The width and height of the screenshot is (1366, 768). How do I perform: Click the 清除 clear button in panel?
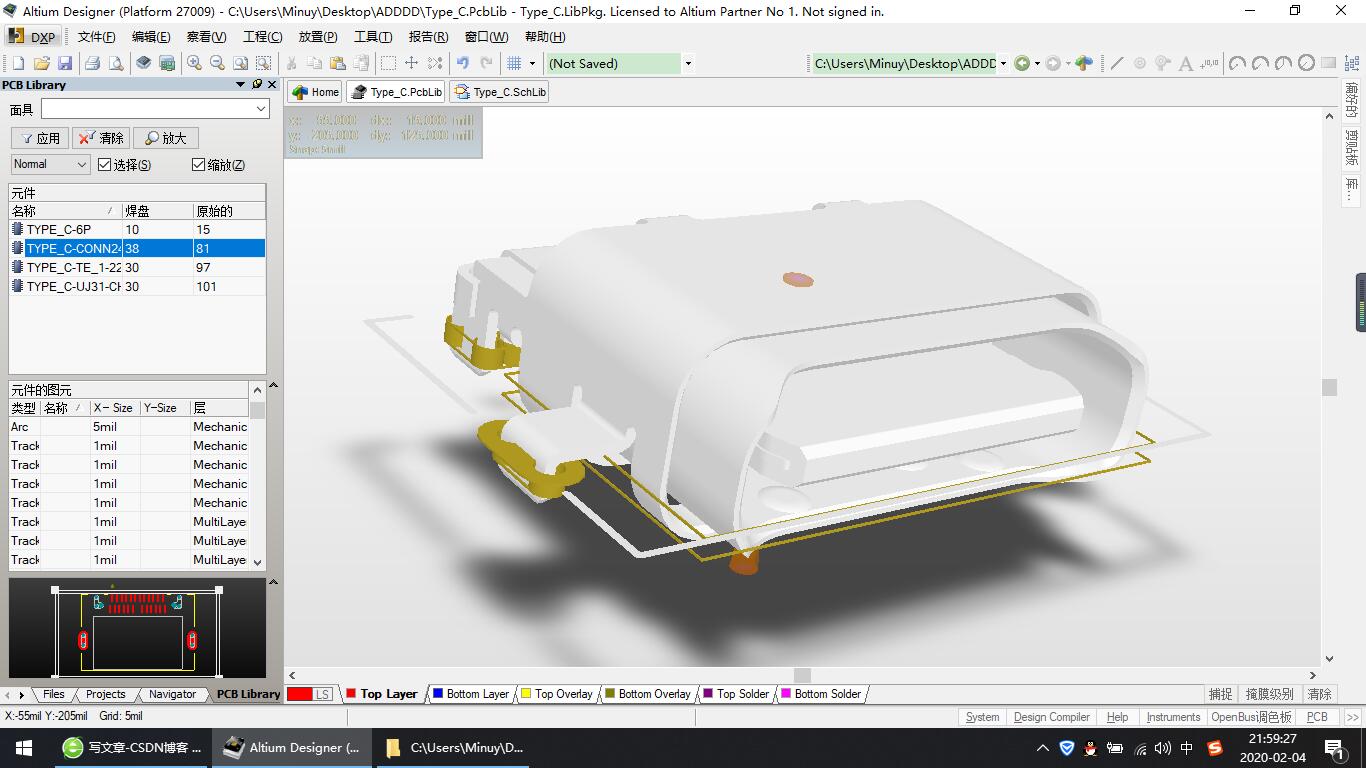pyautogui.click(x=101, y=138)
